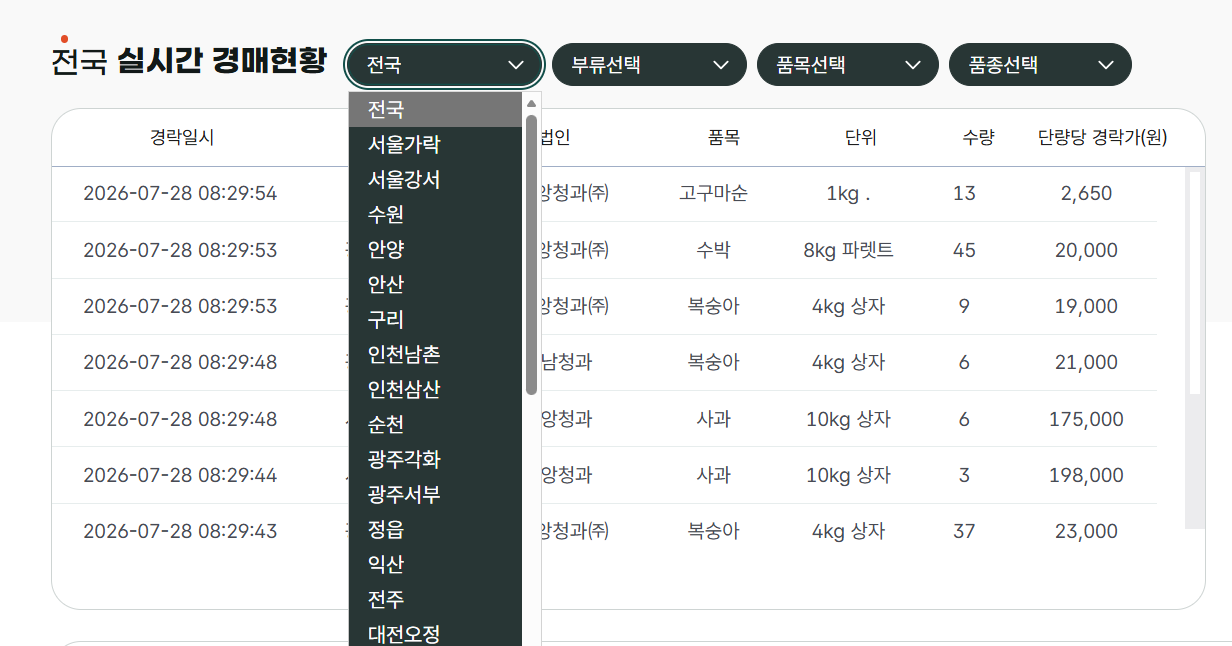1232x646 pixels.
Task: Open the 부류선택 dropdown
Action: coord(649,65)
